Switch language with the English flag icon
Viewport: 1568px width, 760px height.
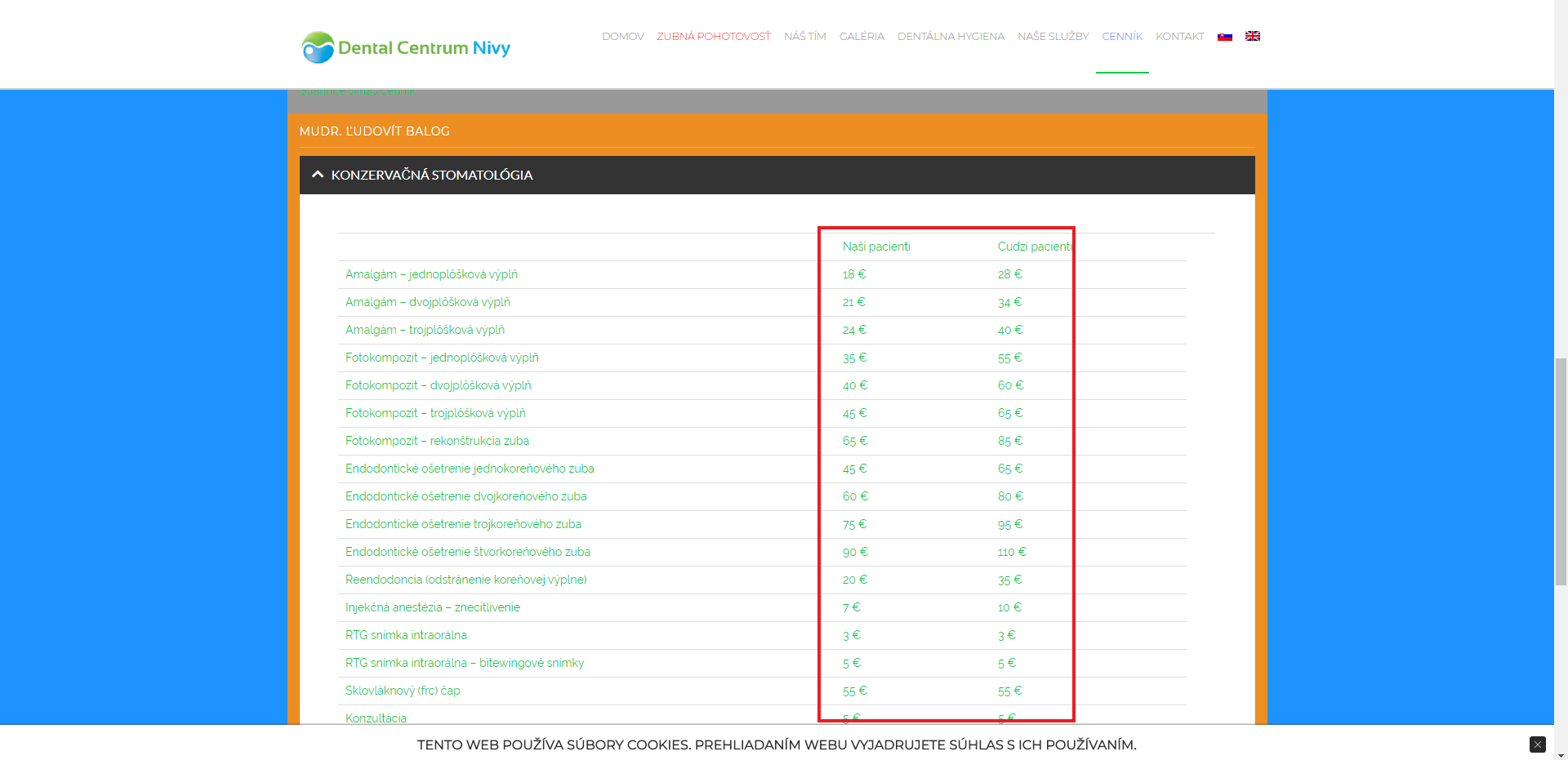tap(1253, 36)
